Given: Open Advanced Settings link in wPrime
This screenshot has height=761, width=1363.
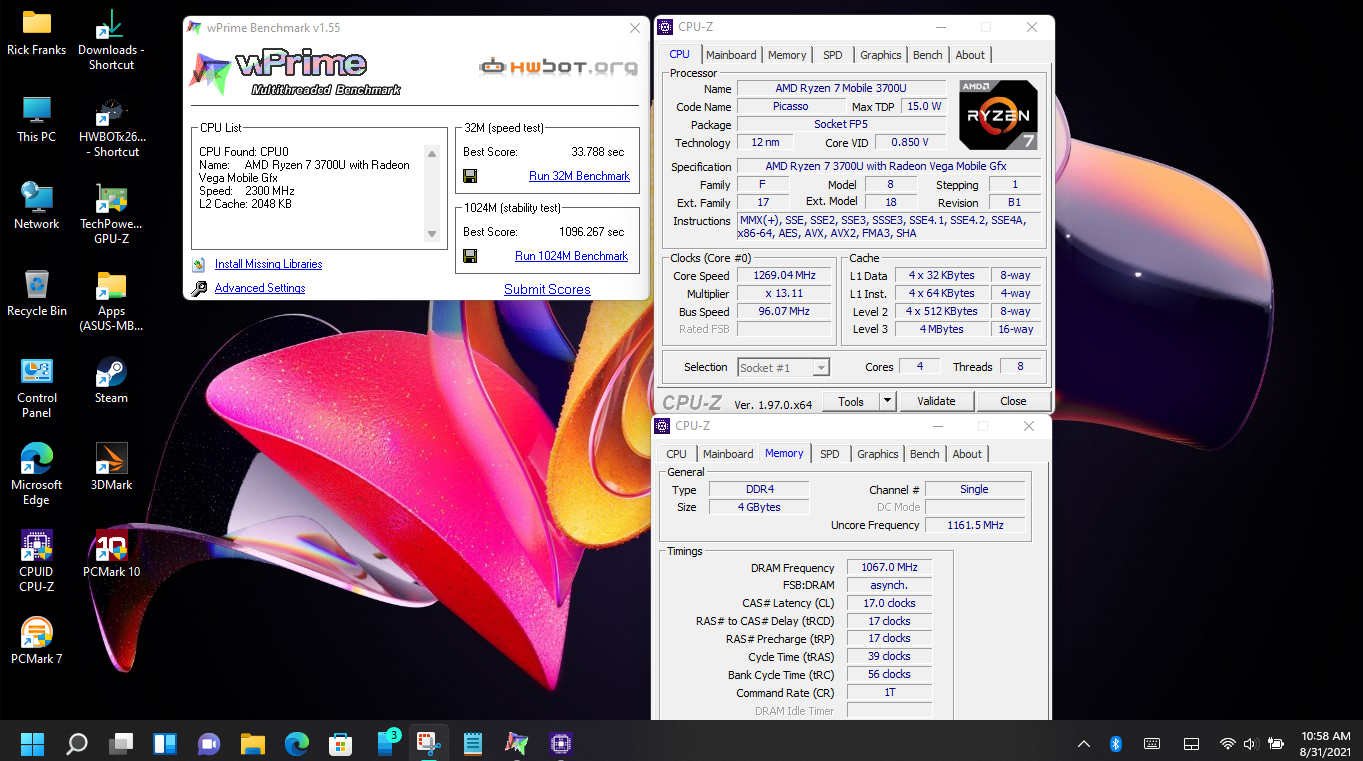Looking at the screenshot, I should (260, 288).
